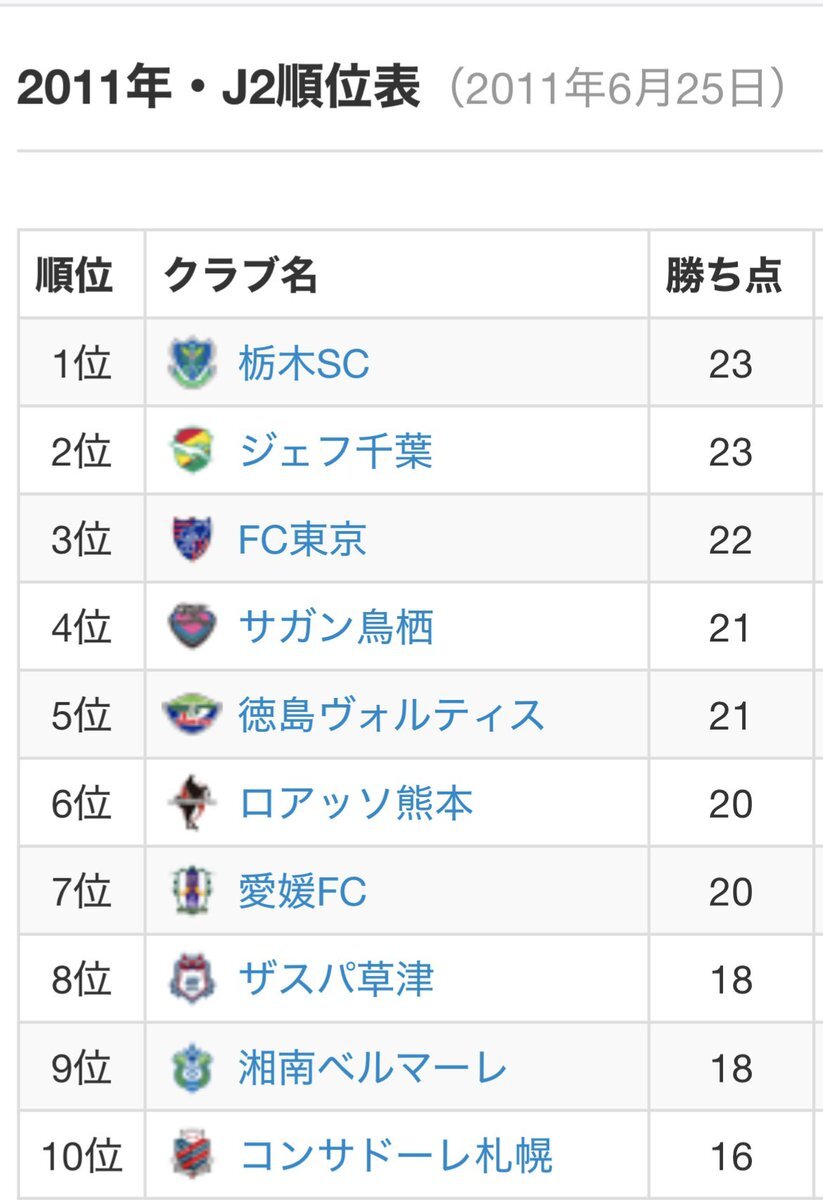Click the FC Tokyo emblem icon
The image size is (823, 1200).
191,540
